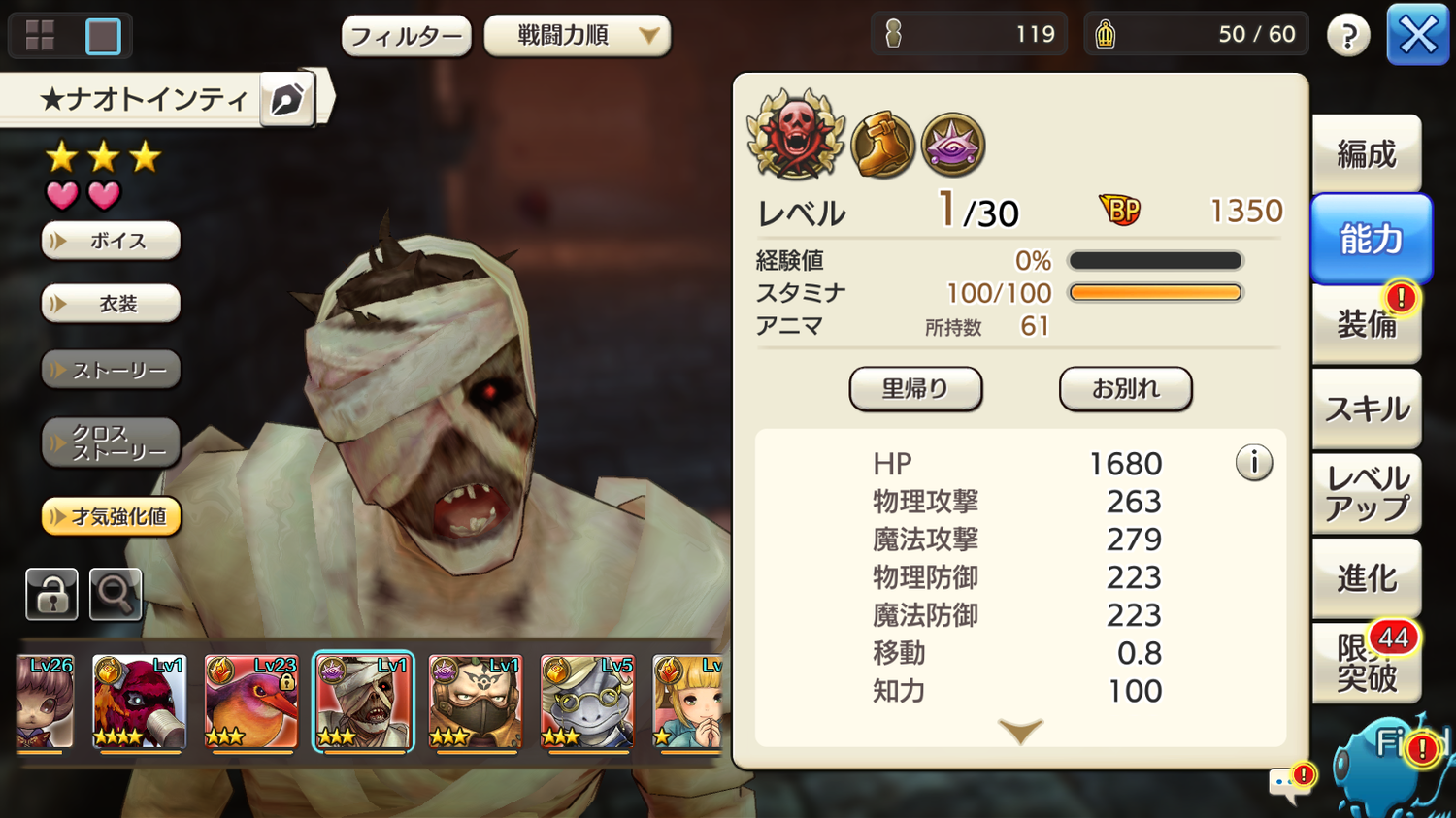
Task: Edit name with the pen icon
Action: 286,99
